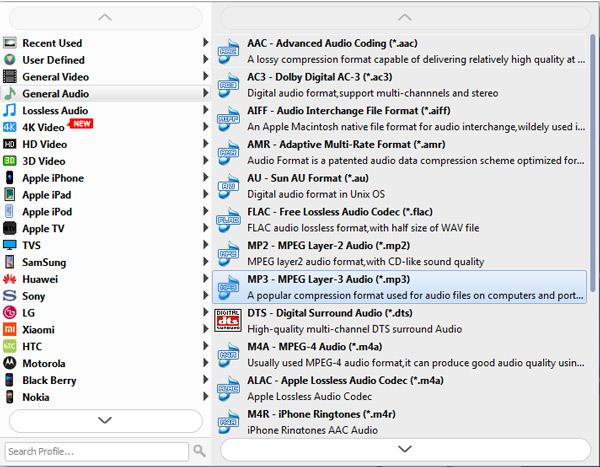Click the Search Profile input field
The width and height of the screenshot is (600, 467).
pyautogui.click(x=96, y=452)
